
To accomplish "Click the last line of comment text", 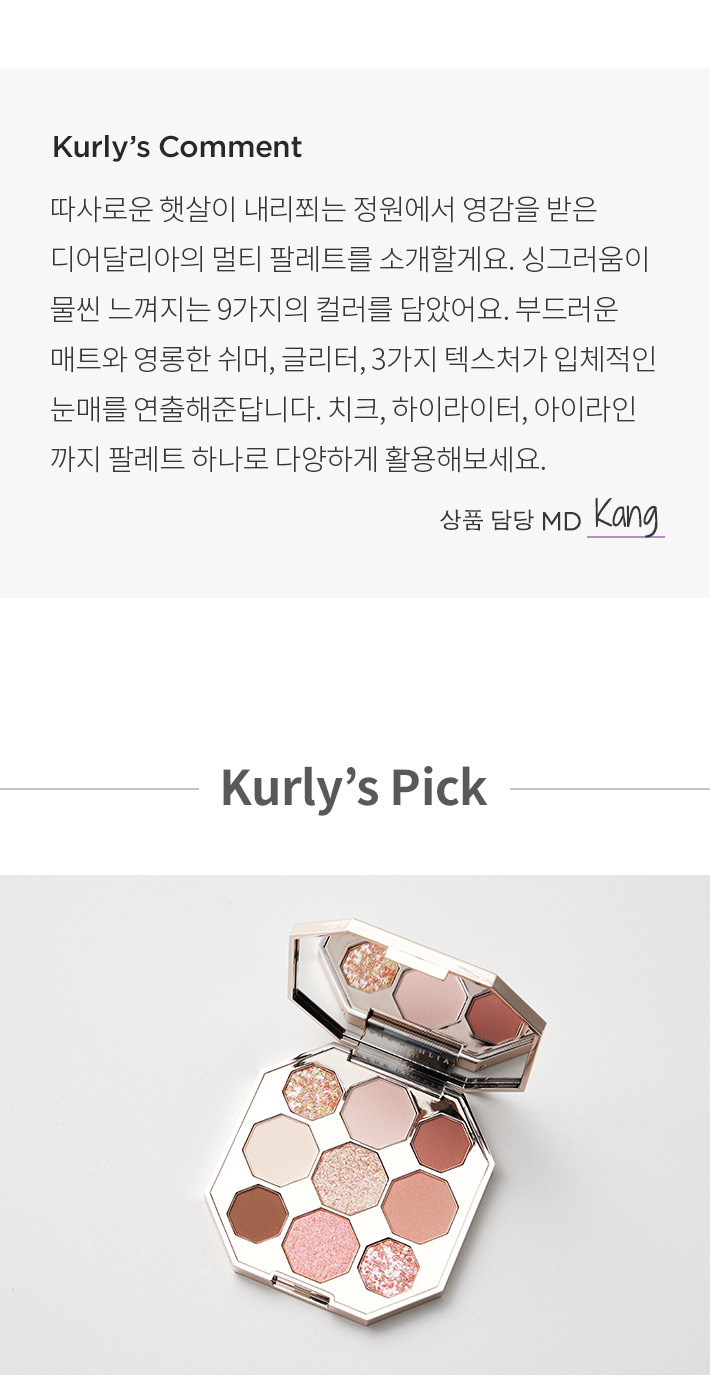I will pyautogui.click(x=298, y=460).
